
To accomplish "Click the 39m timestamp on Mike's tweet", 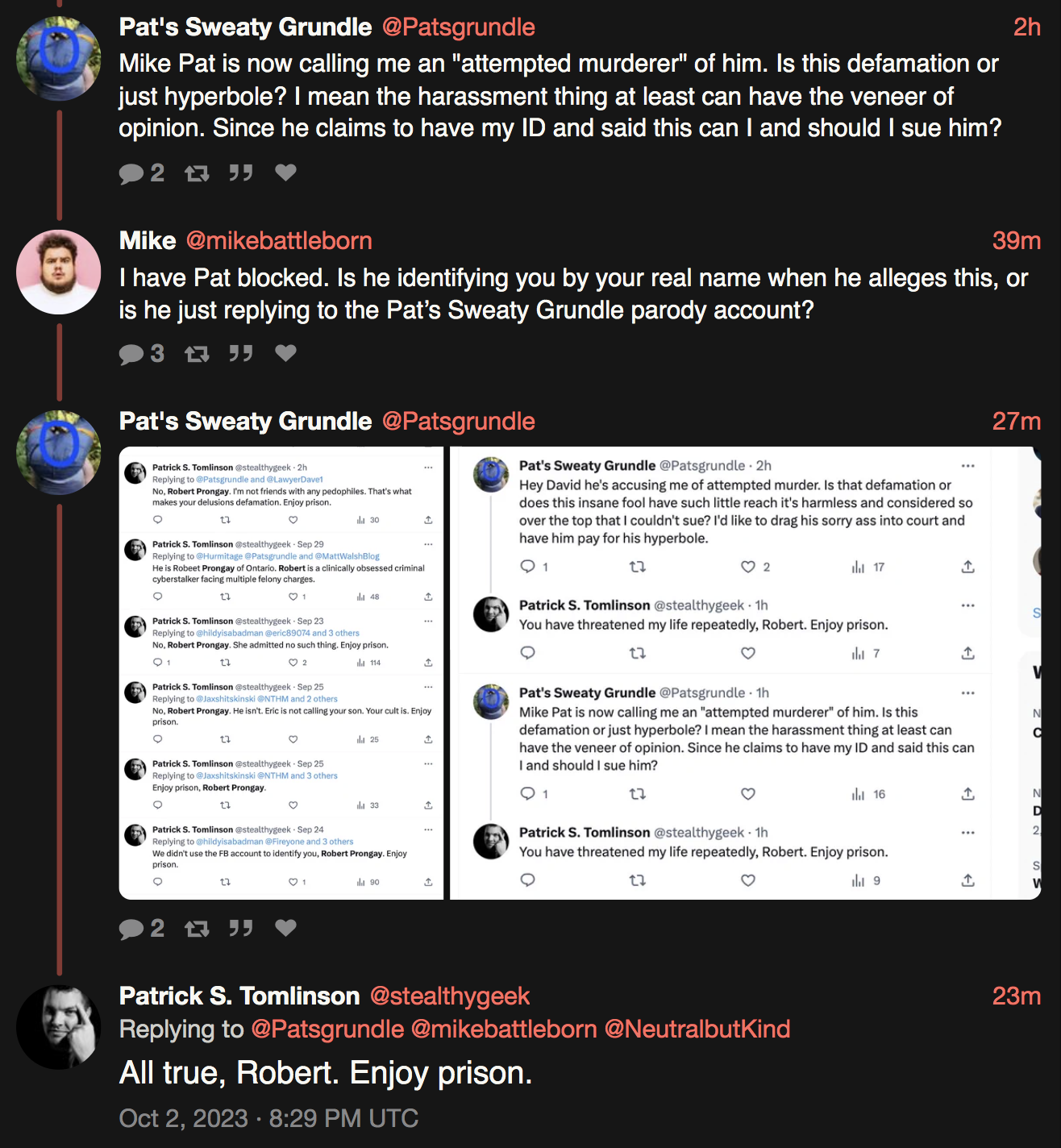I will pyautogui.click(x=1017, y=241).
